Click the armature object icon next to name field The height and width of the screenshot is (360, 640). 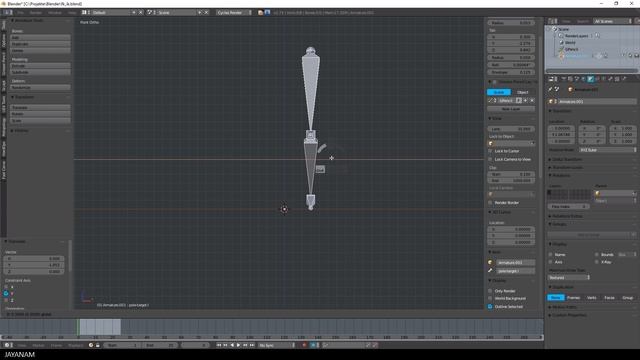tap(551, 101)
